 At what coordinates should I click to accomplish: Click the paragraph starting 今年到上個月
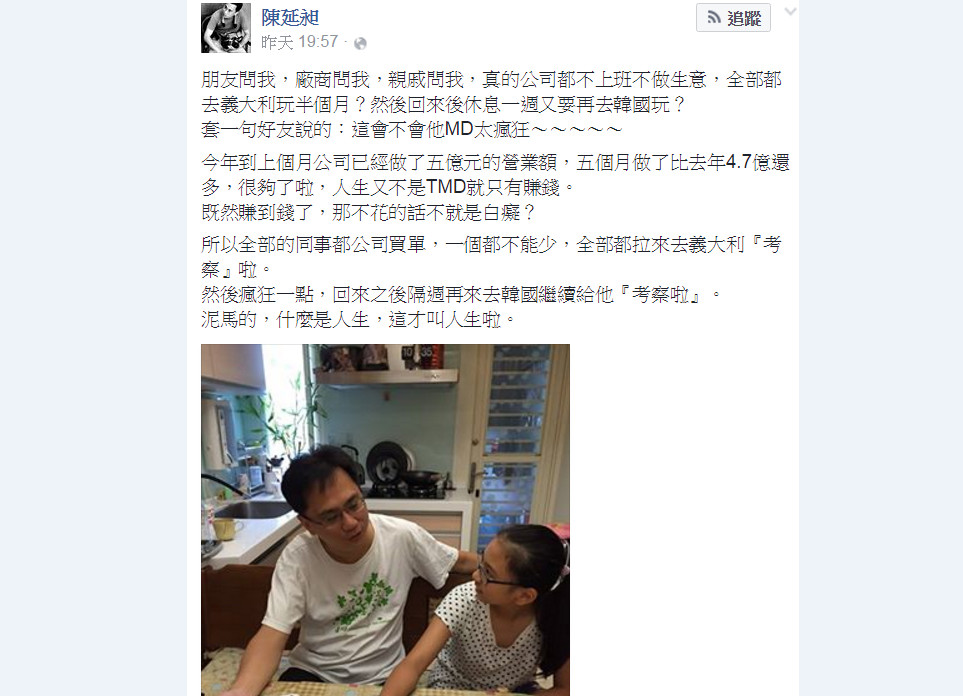pyautogui.click(x=495, y=174)
